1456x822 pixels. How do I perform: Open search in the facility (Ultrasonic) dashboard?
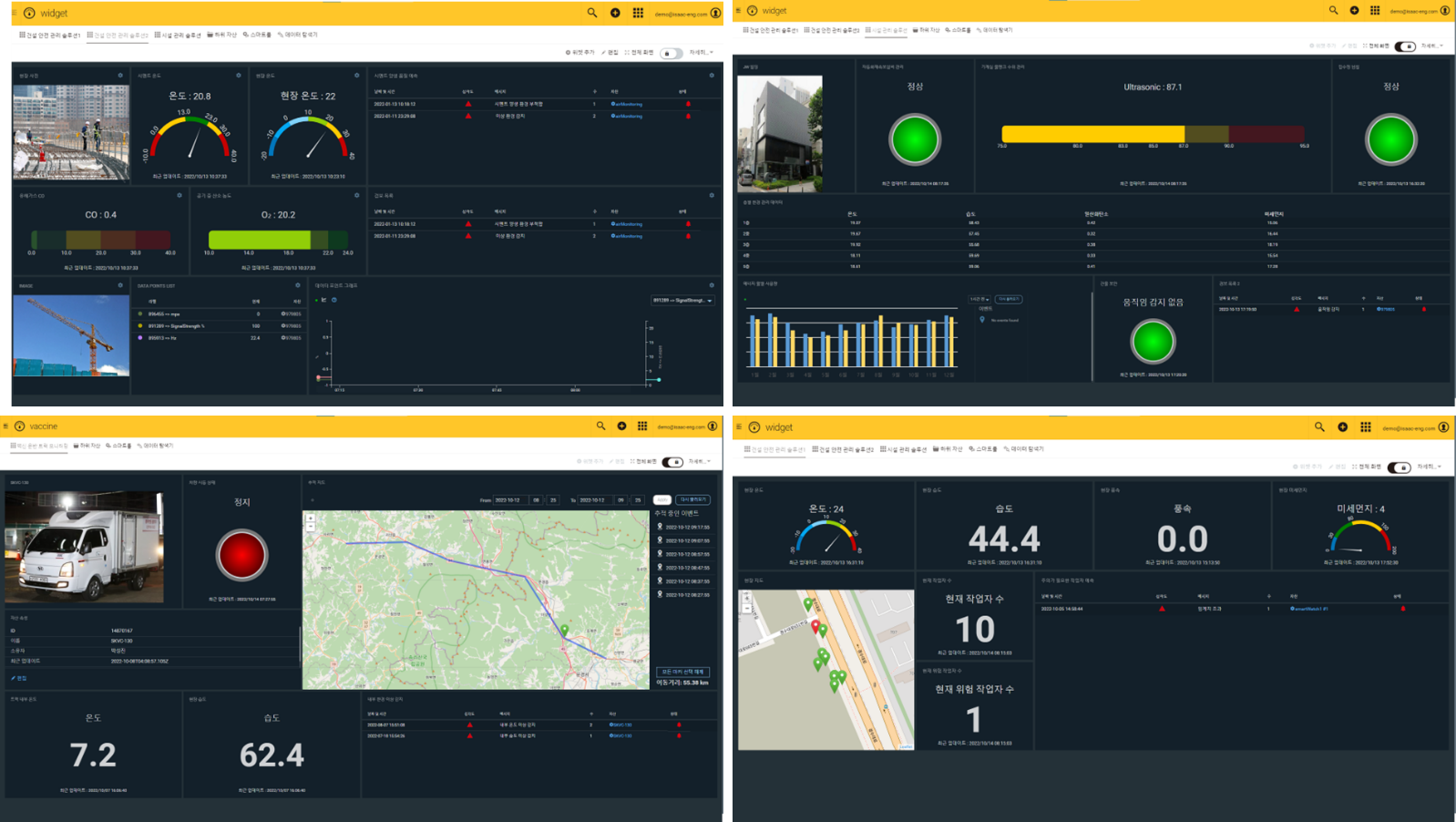tap(1333, 10)
